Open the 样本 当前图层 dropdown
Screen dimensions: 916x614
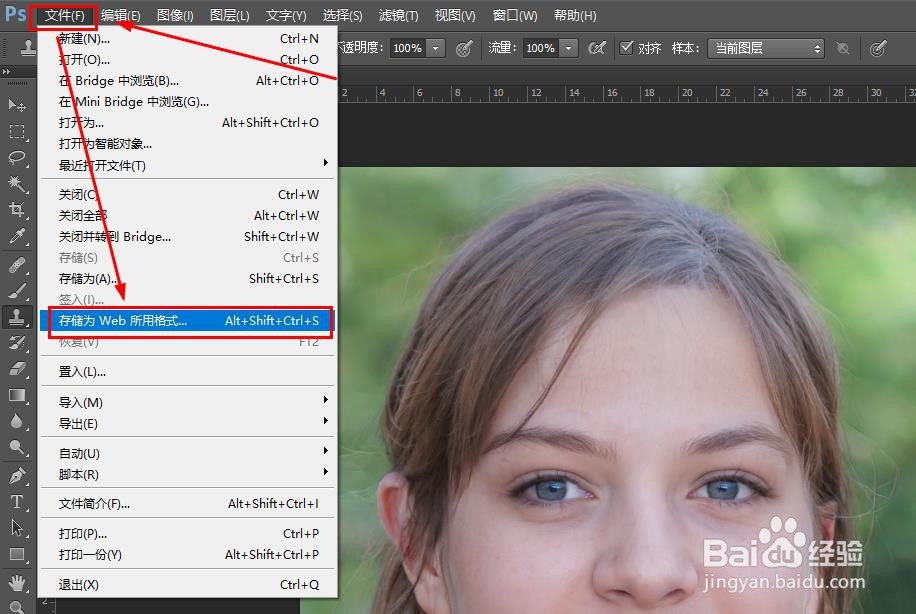(x=766, y=48)
